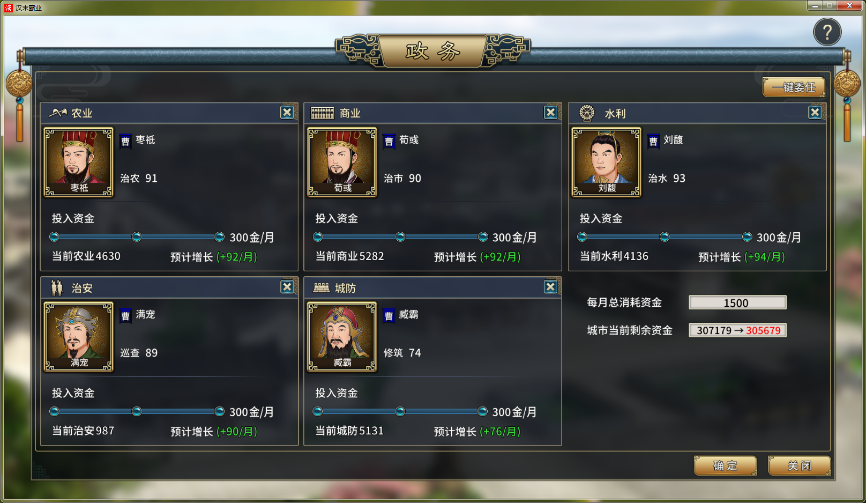The width and height of the screenshot is (866, 503).
Task: Set commerce funding slider to minimum notch
Action: click(x=318, y=237)
